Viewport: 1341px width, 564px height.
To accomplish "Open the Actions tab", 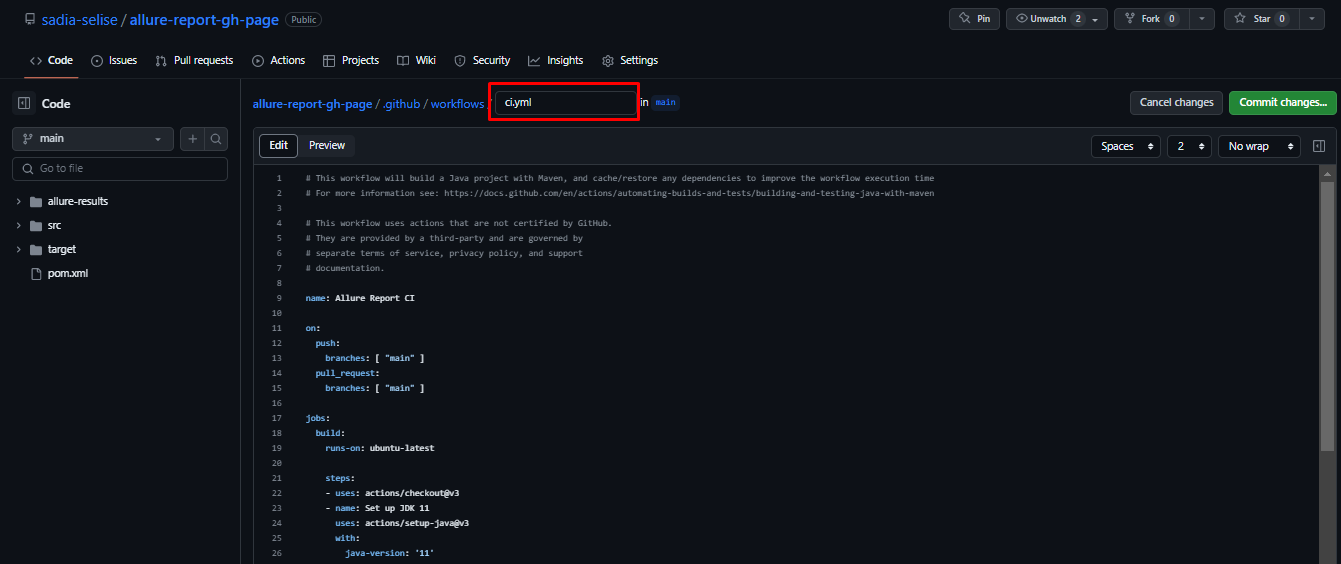I will 279,60.
